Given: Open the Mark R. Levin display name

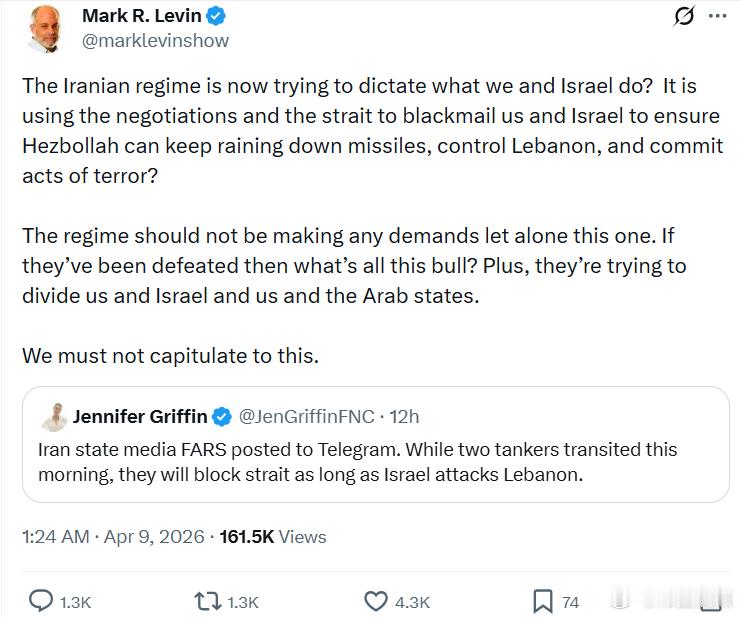Looking at the screenshot, I should click(141, 16).
